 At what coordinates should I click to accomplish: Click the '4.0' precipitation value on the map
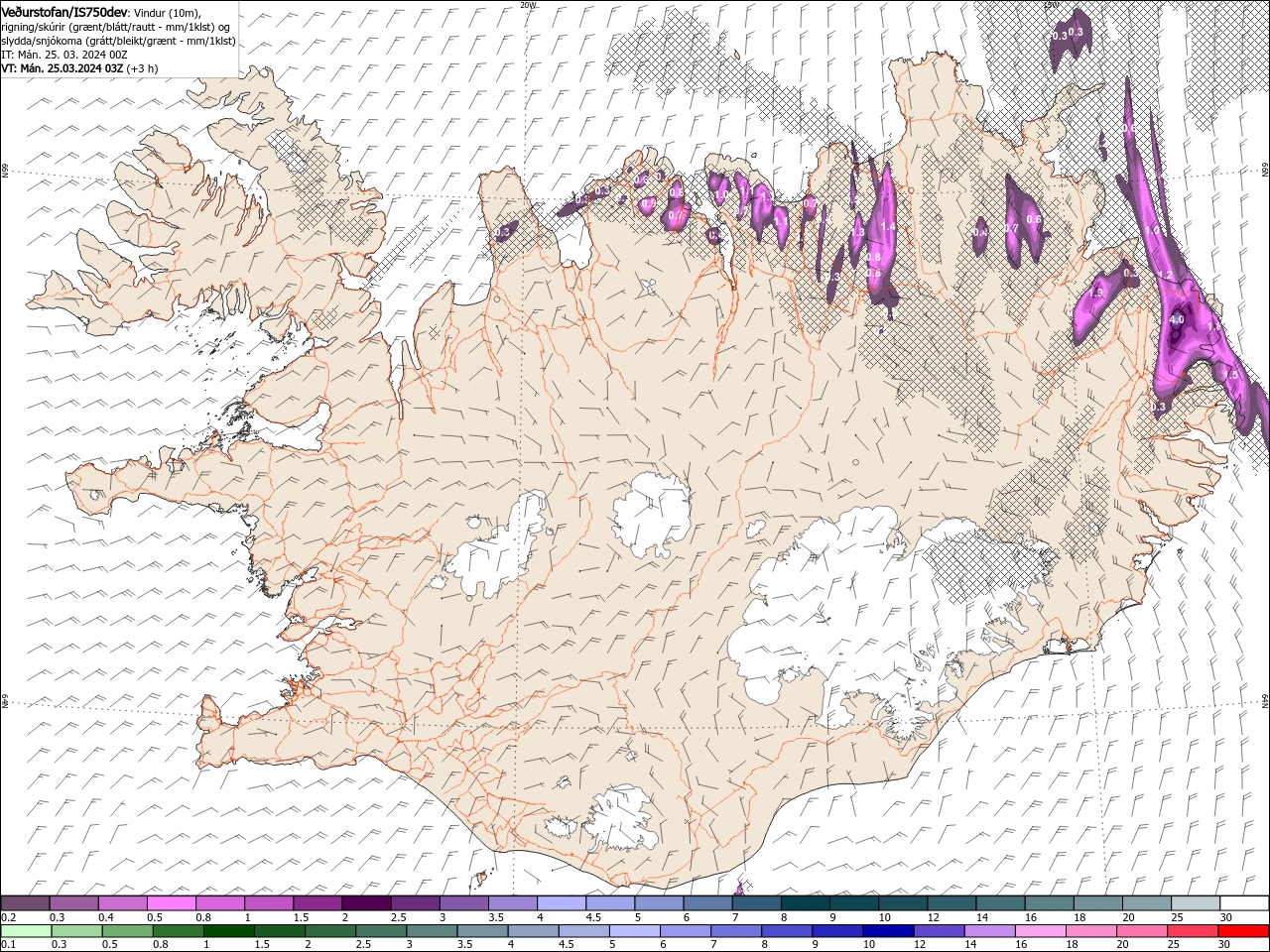pos(1177,320)
